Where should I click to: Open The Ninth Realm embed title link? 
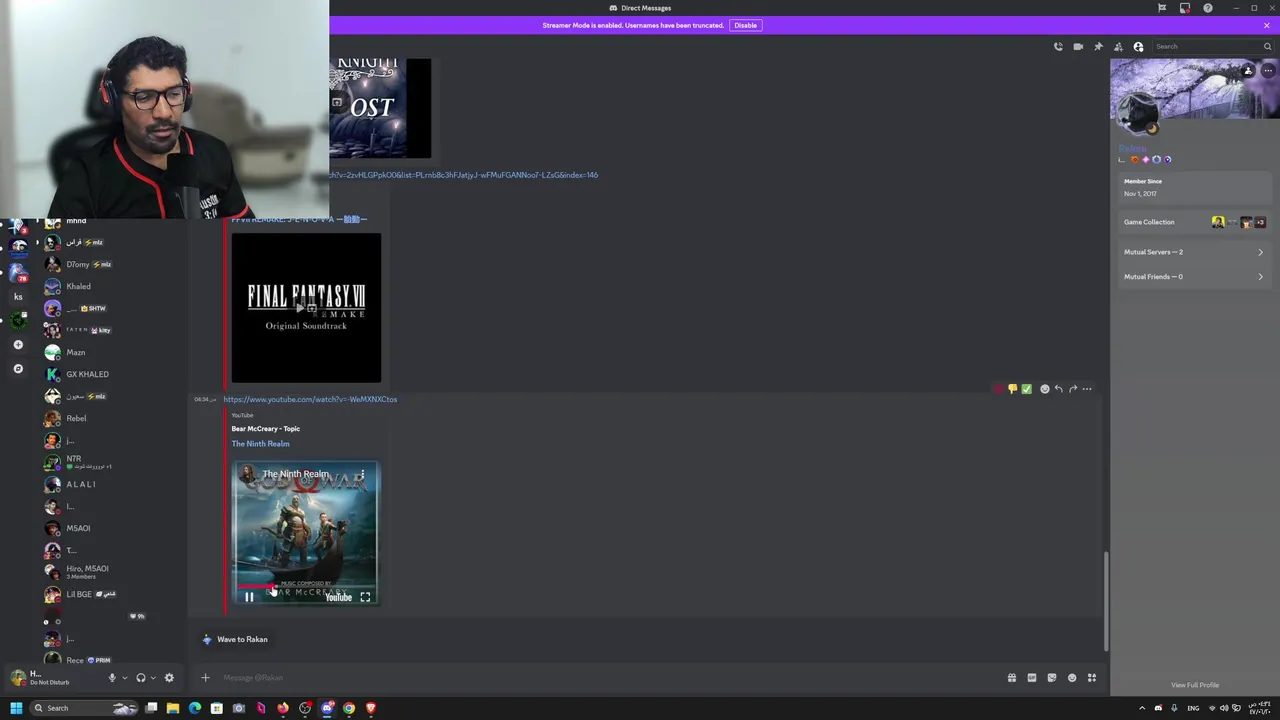260,444
